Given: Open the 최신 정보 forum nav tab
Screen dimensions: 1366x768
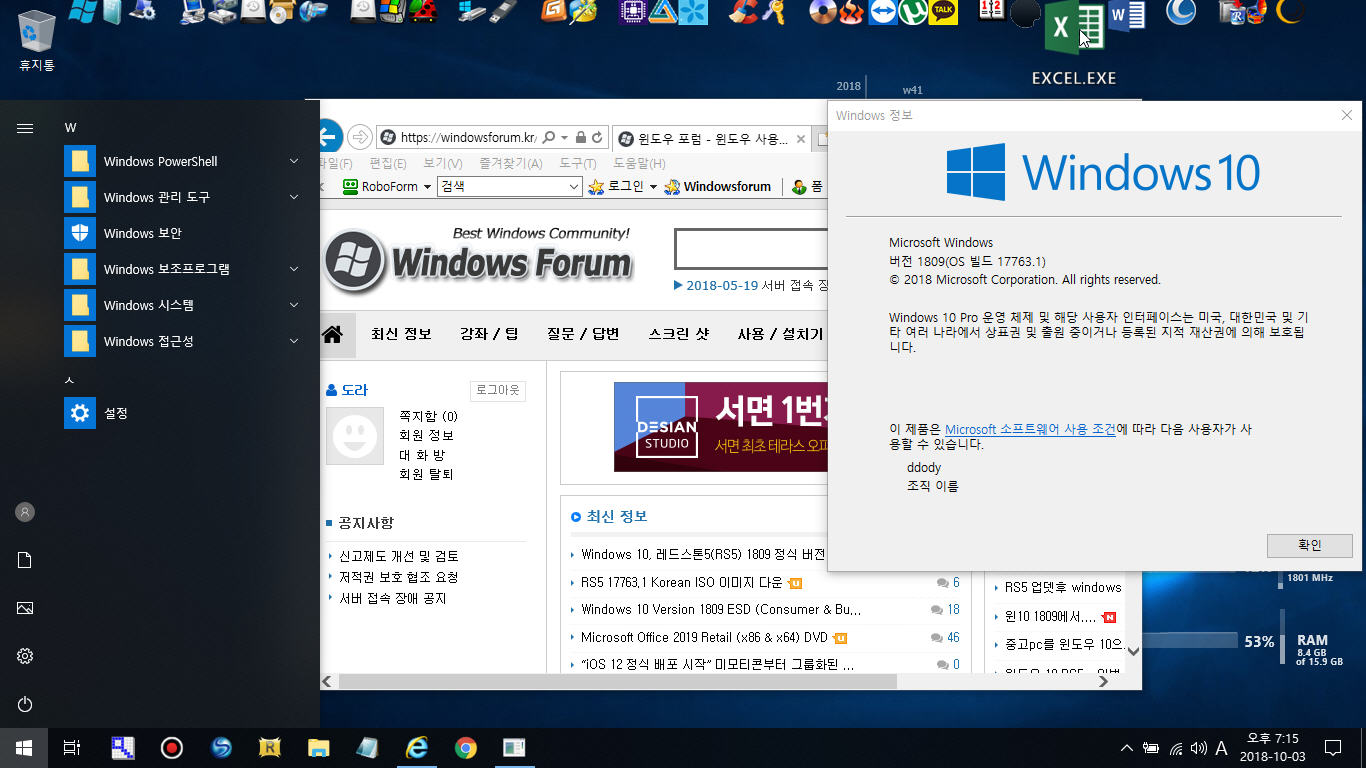Looking at the screenshot, I should point(401,333).
